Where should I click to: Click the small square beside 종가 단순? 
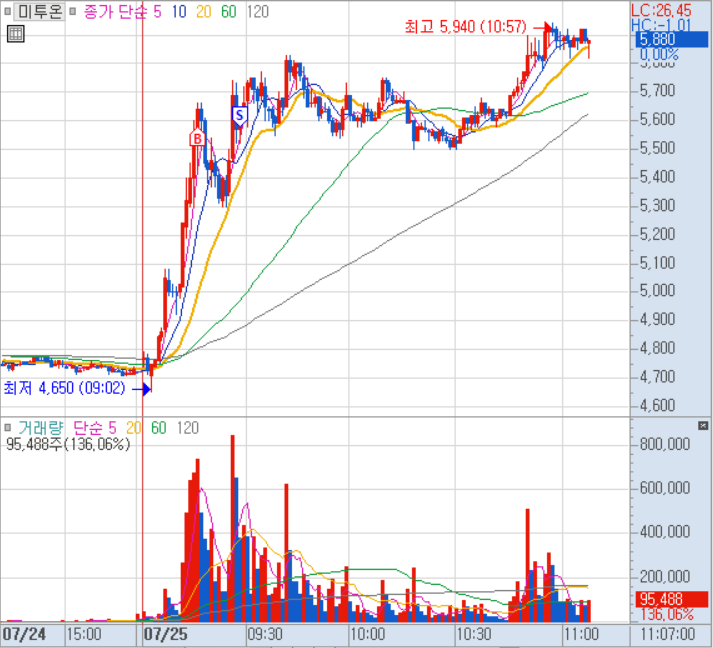(x=72, y=12)
